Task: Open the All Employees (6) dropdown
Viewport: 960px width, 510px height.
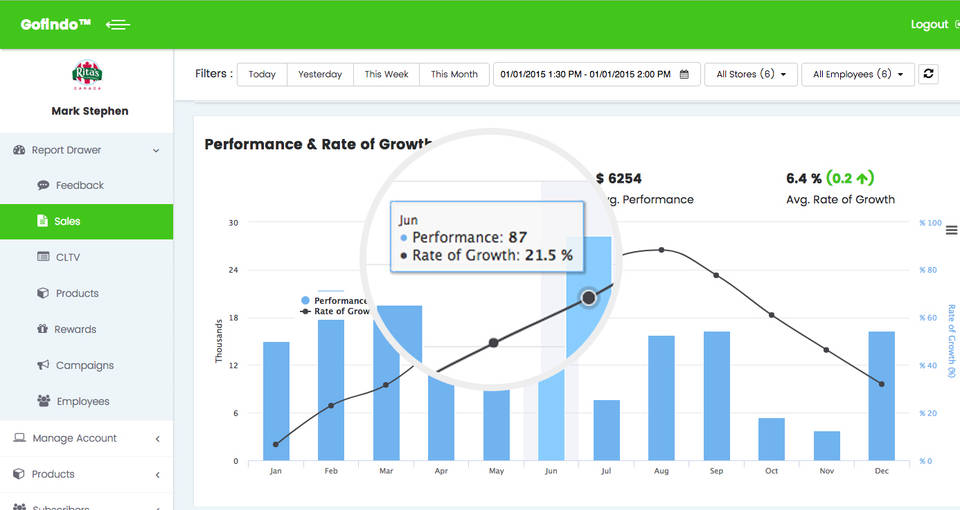Action: 858,74
